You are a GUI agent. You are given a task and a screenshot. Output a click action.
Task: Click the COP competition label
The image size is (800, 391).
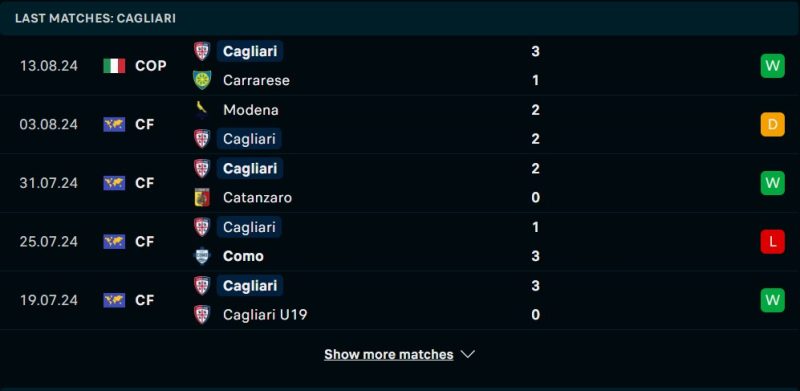click(151, 66)
